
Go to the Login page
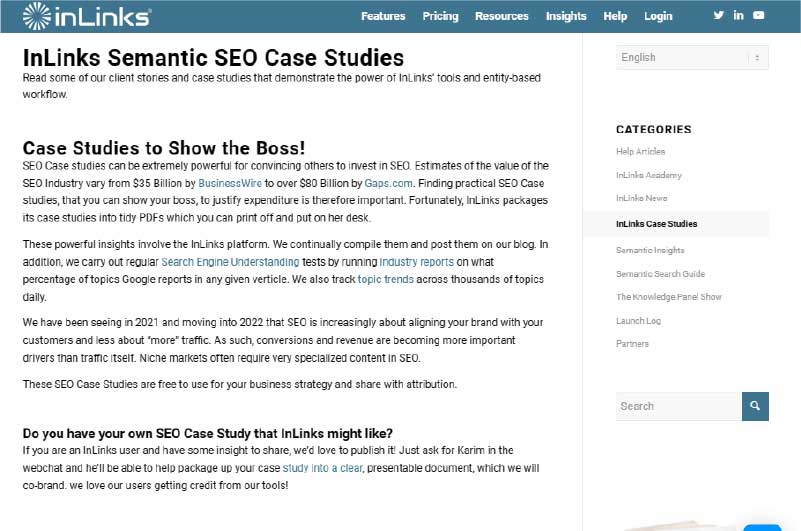[658, 16]
